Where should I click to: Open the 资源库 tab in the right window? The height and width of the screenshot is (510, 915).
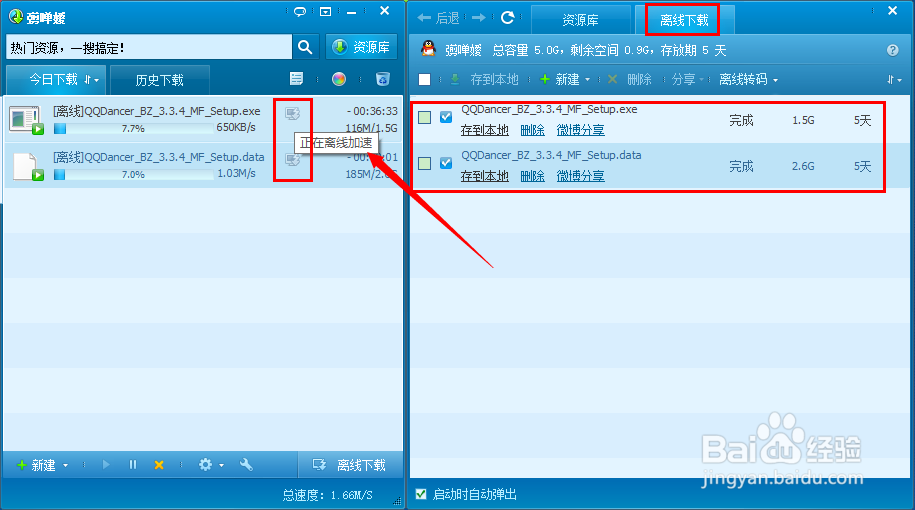click(x=581, y=20)
